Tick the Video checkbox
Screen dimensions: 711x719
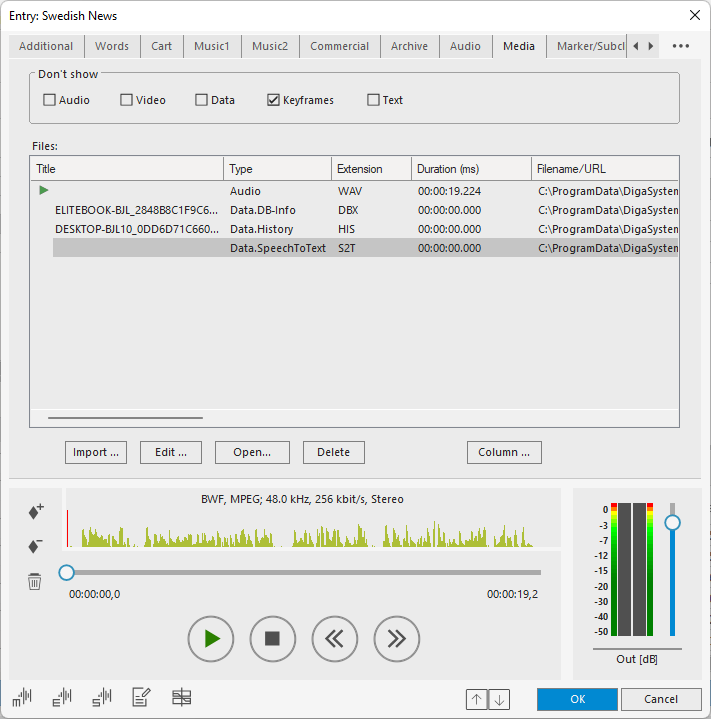point(127,100)
